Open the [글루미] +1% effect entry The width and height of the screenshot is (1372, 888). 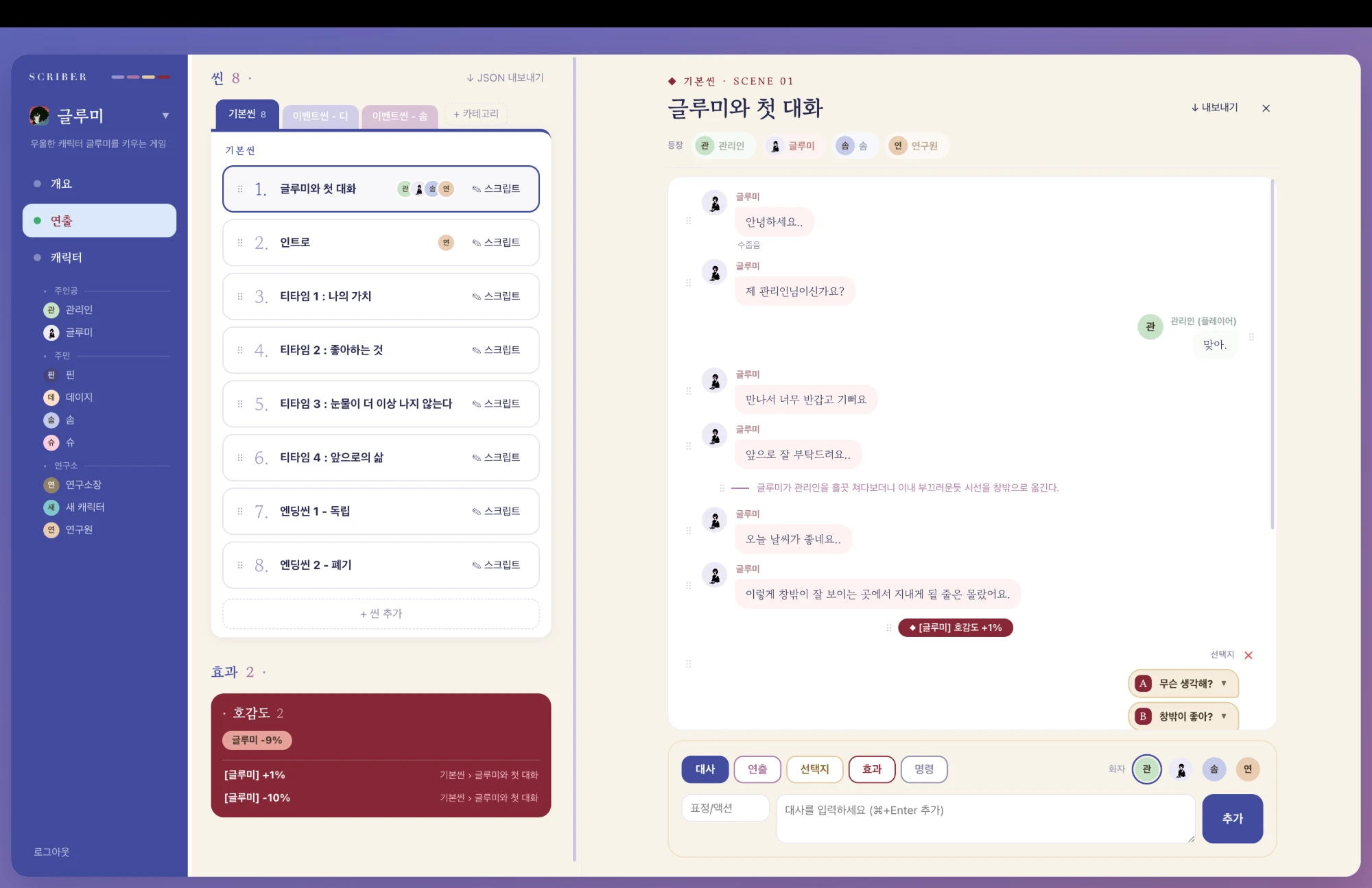[381, 775]
